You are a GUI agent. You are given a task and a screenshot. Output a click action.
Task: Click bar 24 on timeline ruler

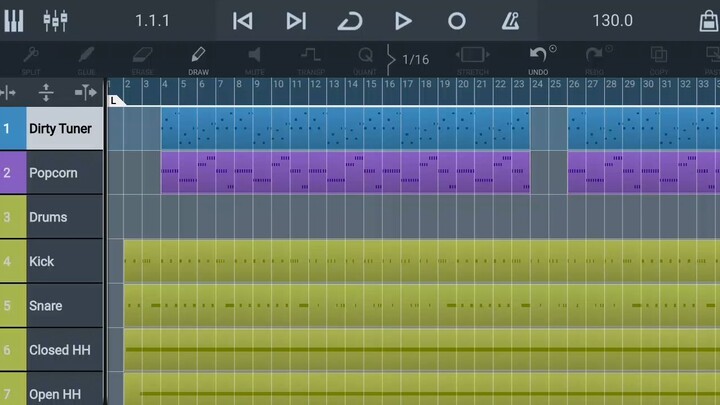tap(538, 85)
